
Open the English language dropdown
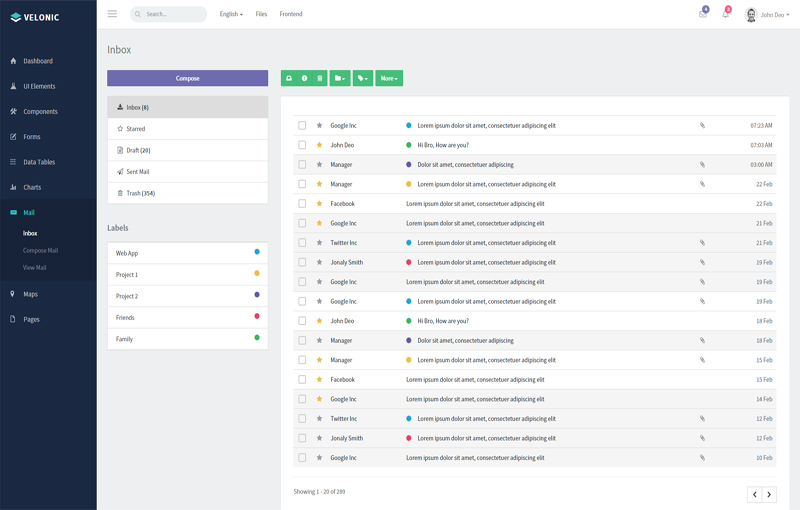click(231, 14)
